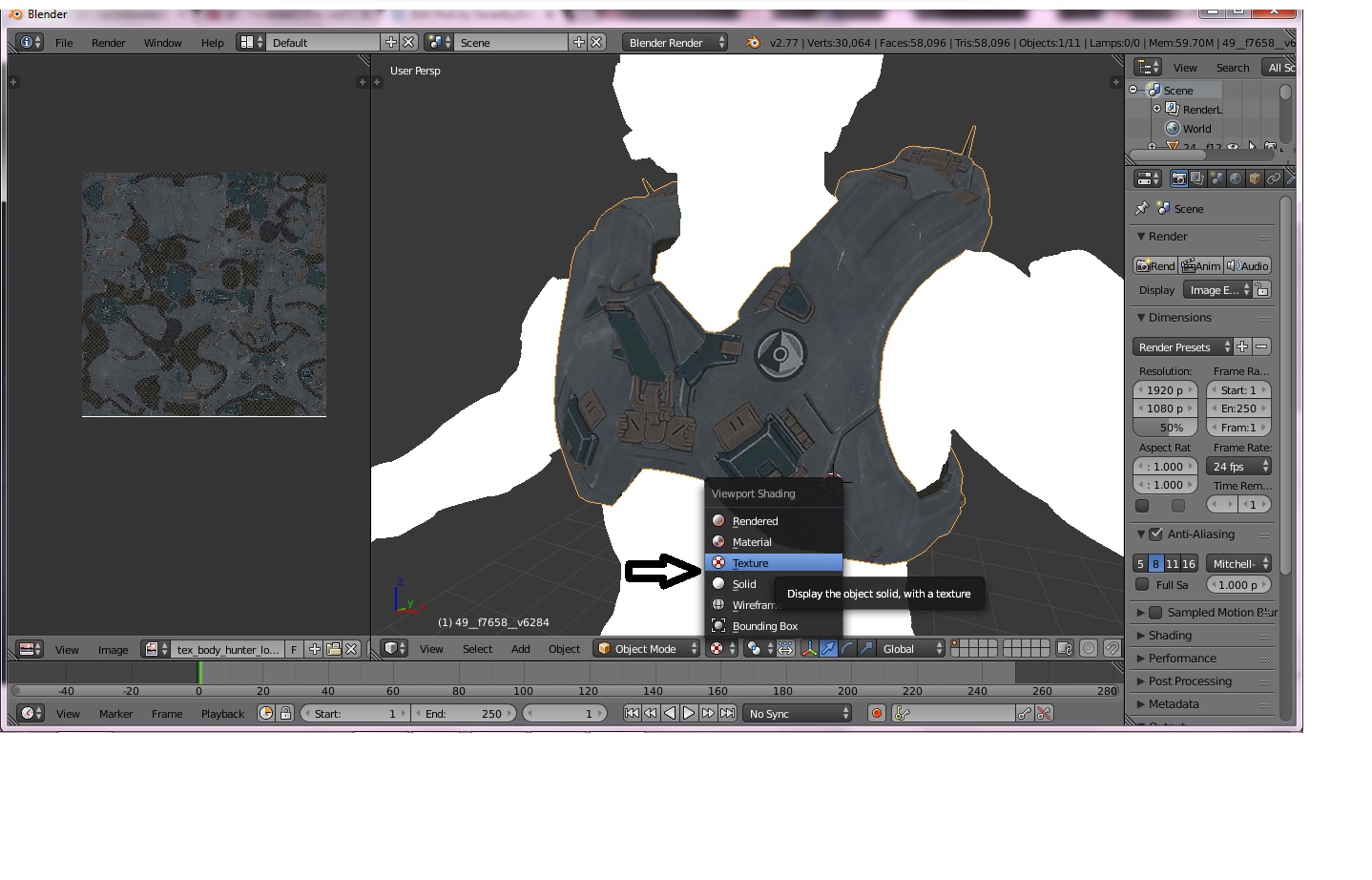Switch to Object properties cube tab
Viewport: 1372px width, 880px height.
coord(1255,178)
